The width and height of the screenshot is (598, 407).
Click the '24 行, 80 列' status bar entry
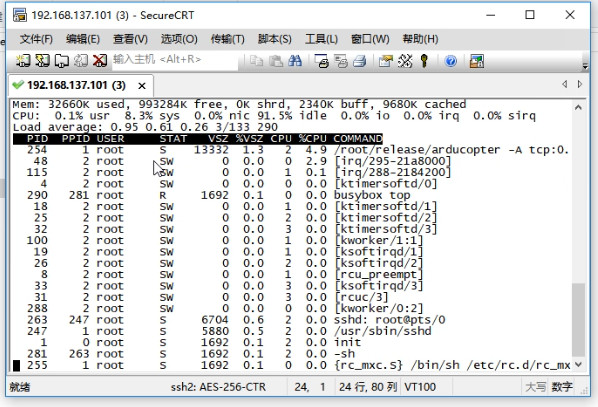point(368,387)
